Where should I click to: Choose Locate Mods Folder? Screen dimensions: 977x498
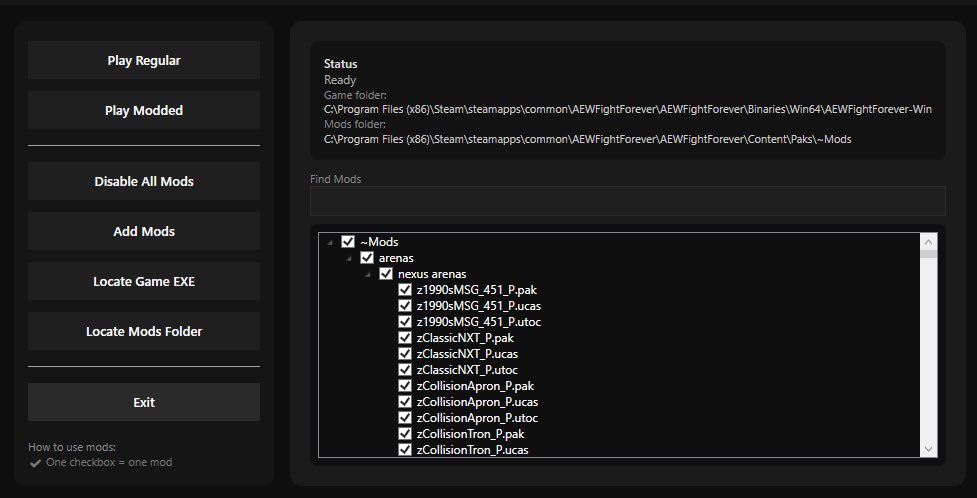[144, 331]
